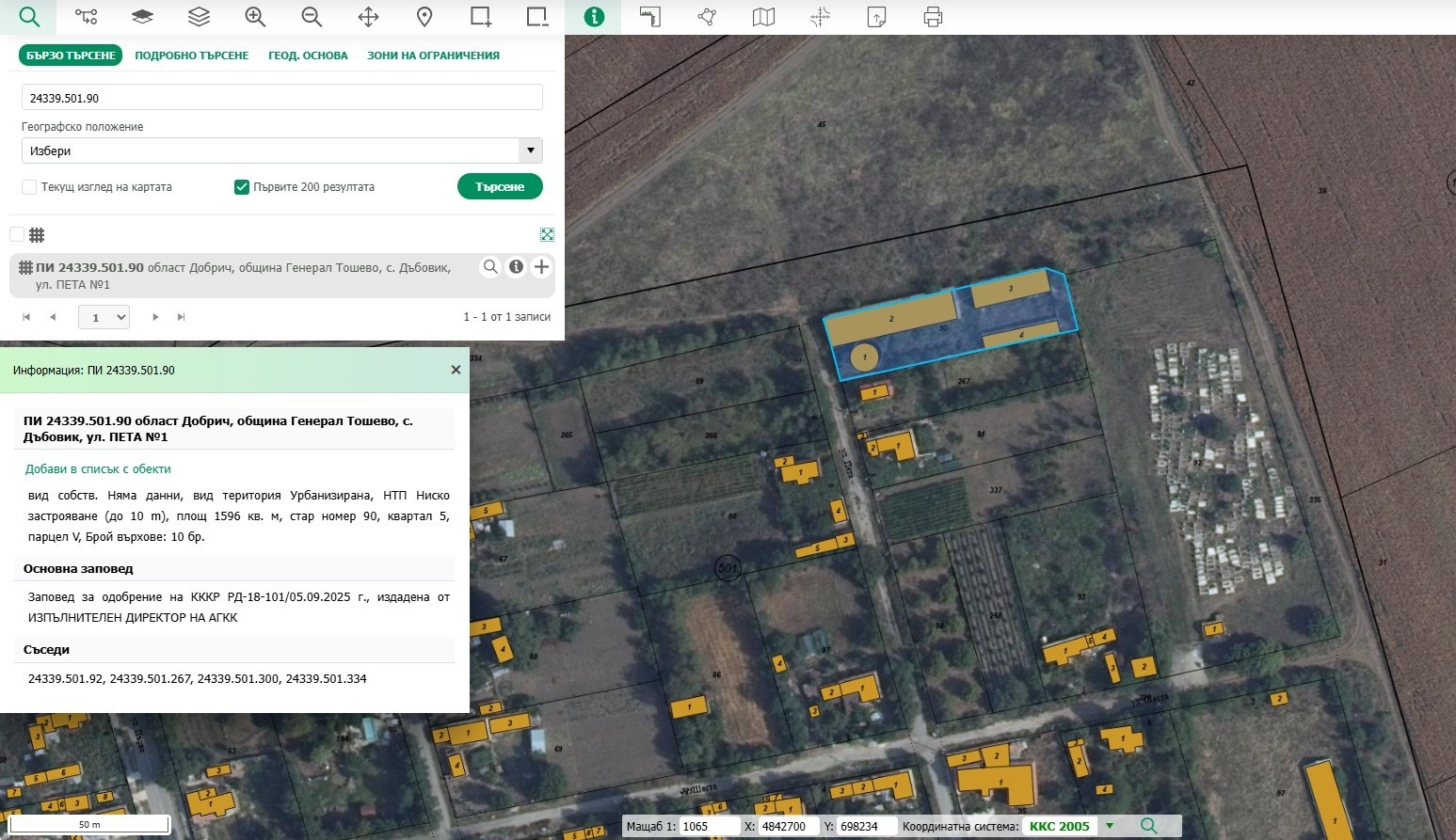
Task: Print the map with printer icon
Action: [933, 17]
